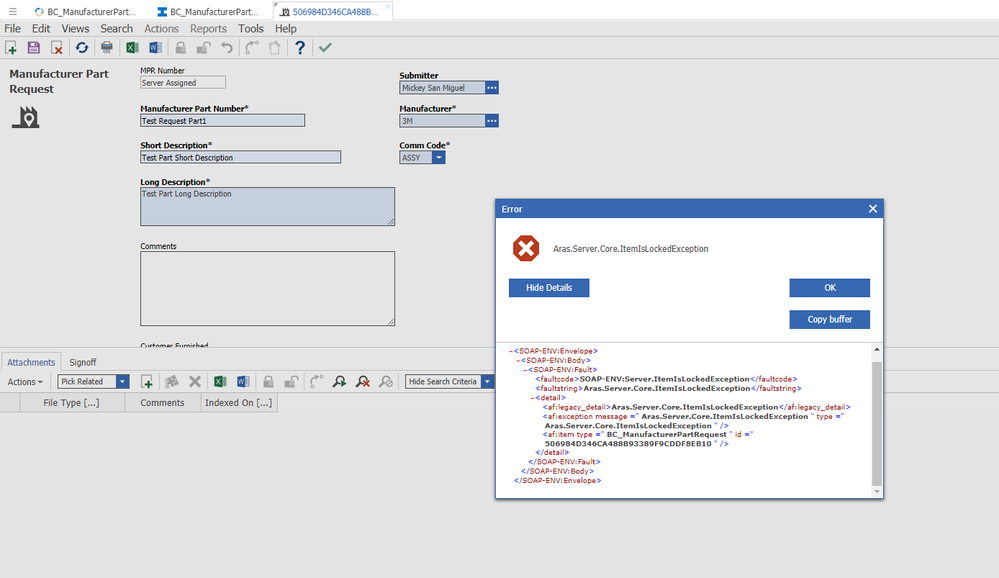Click Clear Search Criteria icon in Attachments toolbar

pos(363,382)
